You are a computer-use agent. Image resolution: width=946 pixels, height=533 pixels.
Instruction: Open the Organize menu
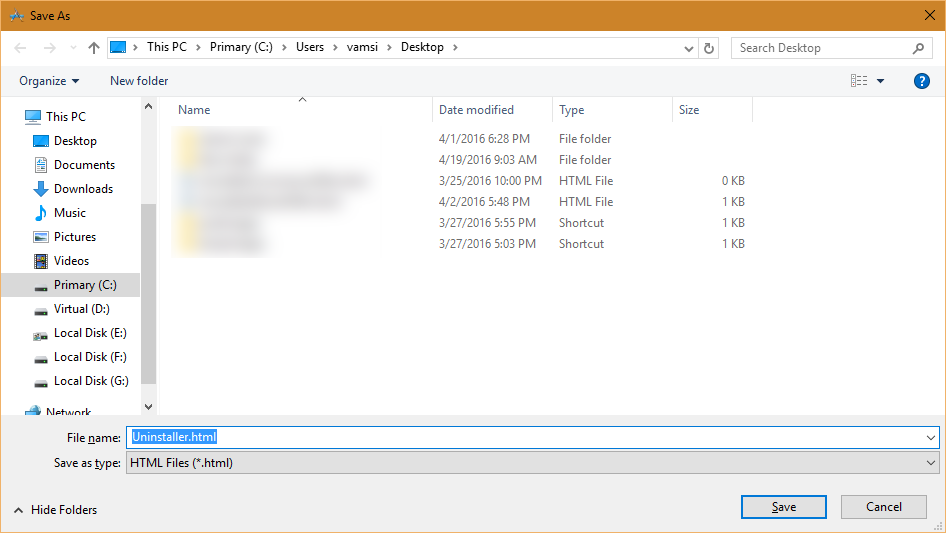pos(49,81)
